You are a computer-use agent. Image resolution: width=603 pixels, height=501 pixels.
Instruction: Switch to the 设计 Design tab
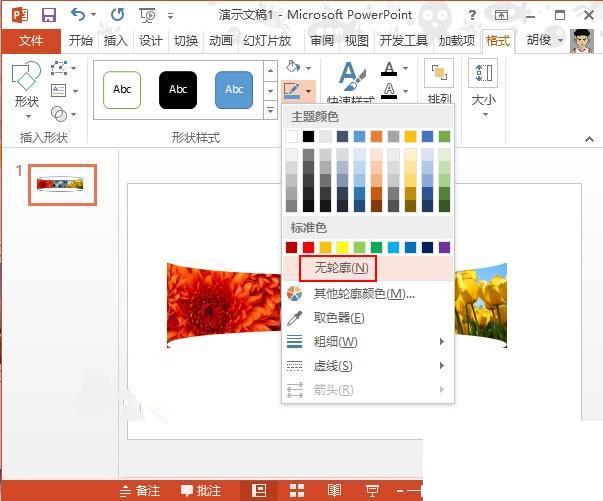tap(150, 40)
